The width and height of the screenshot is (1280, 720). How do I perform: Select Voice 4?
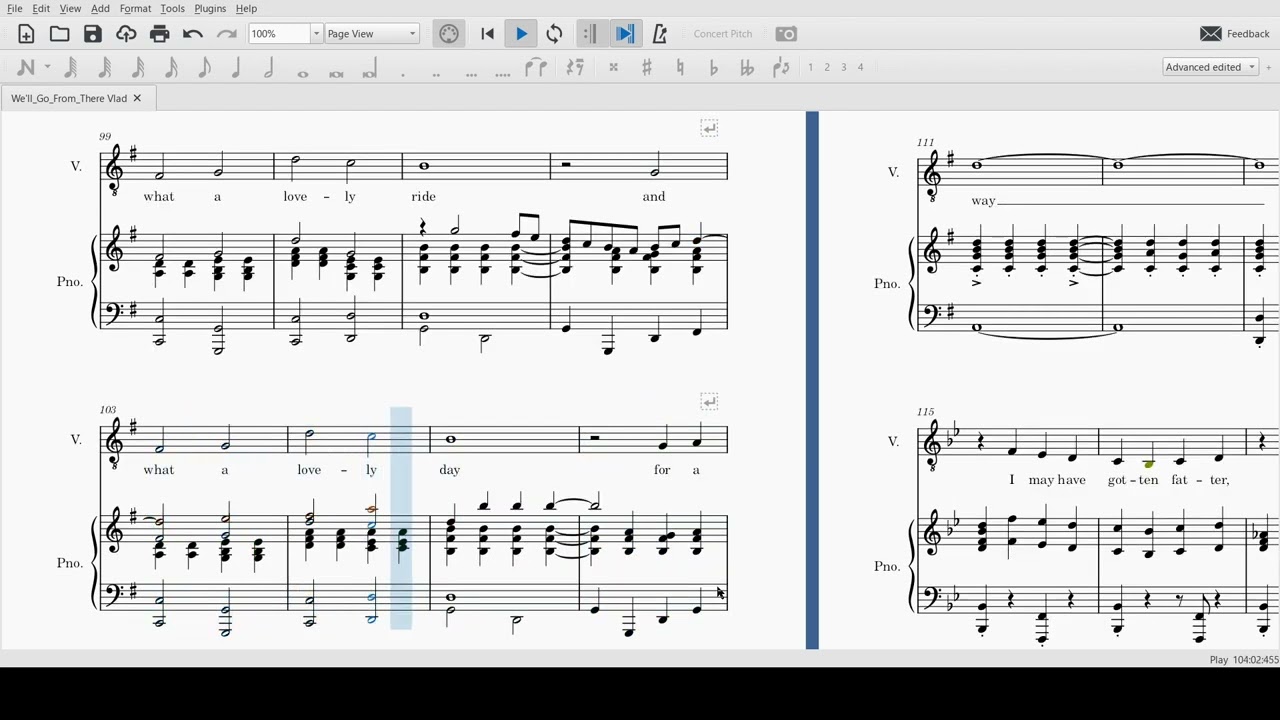[x=860, y=67]
